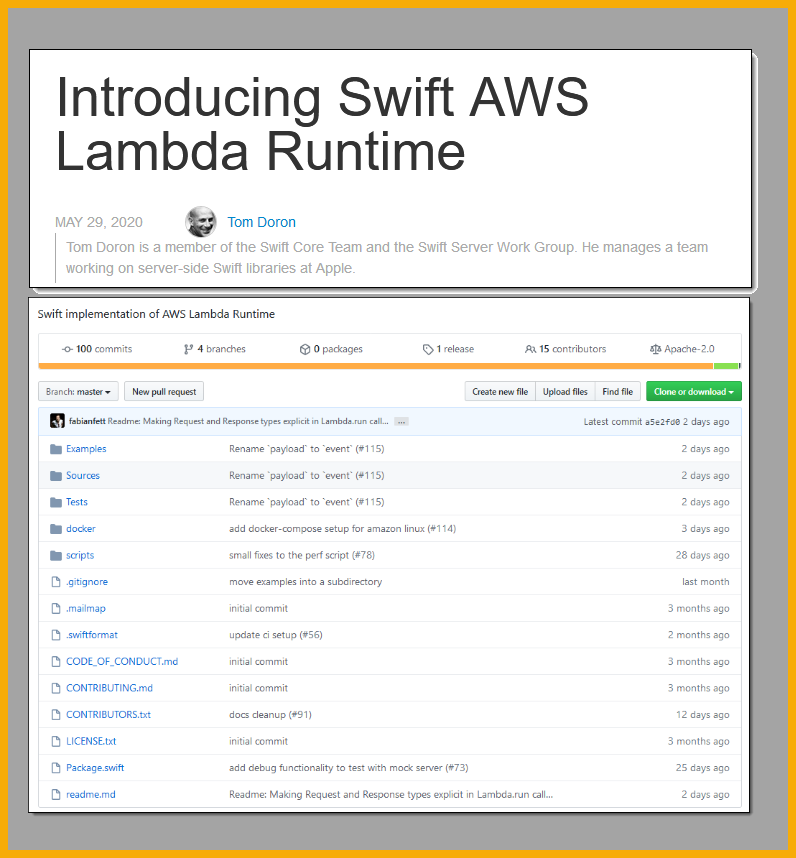Image resolution: width=796 pixels, height=858 pixels.
Task: Click the packages box icon
Action: (x=305, y=349)
